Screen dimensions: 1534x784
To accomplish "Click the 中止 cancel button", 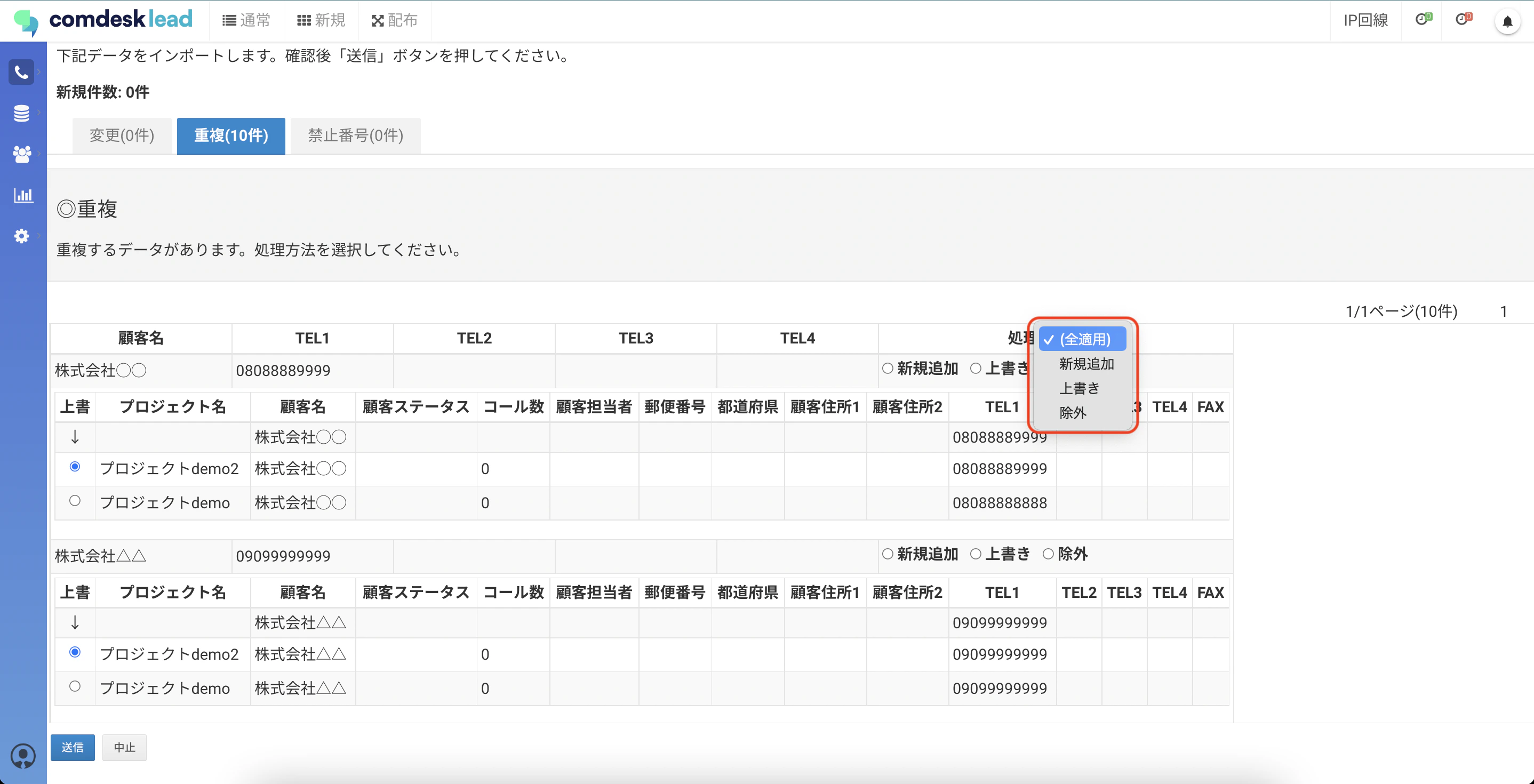I will 124,748.
